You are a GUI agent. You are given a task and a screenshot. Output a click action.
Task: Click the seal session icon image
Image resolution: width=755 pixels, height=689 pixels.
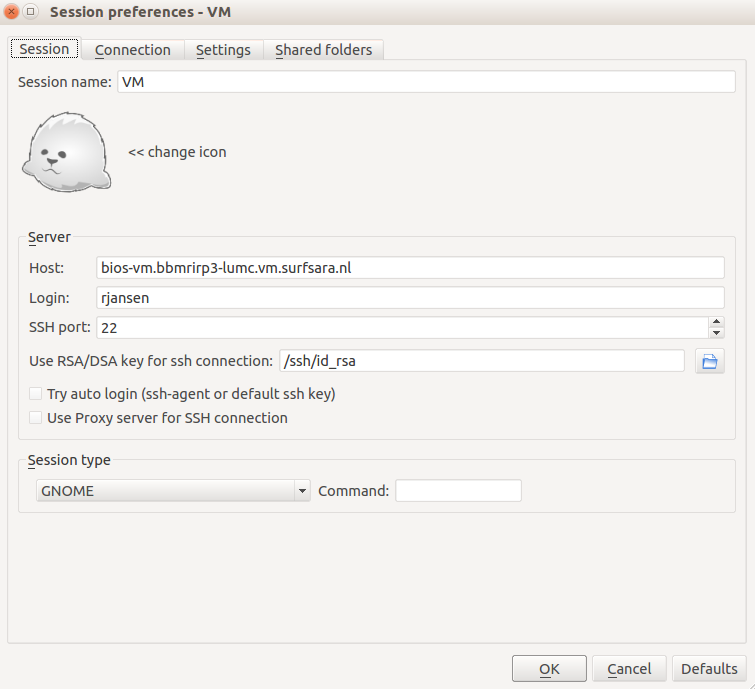(x=67, y=152)
